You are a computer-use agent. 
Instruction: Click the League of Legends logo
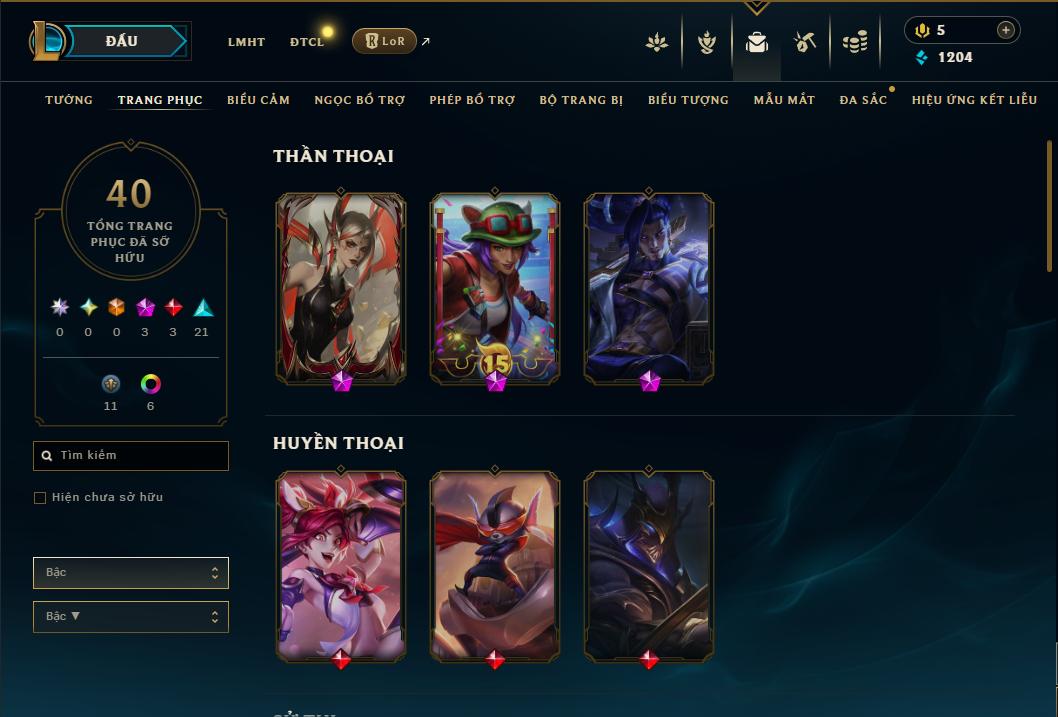(47, 41)
